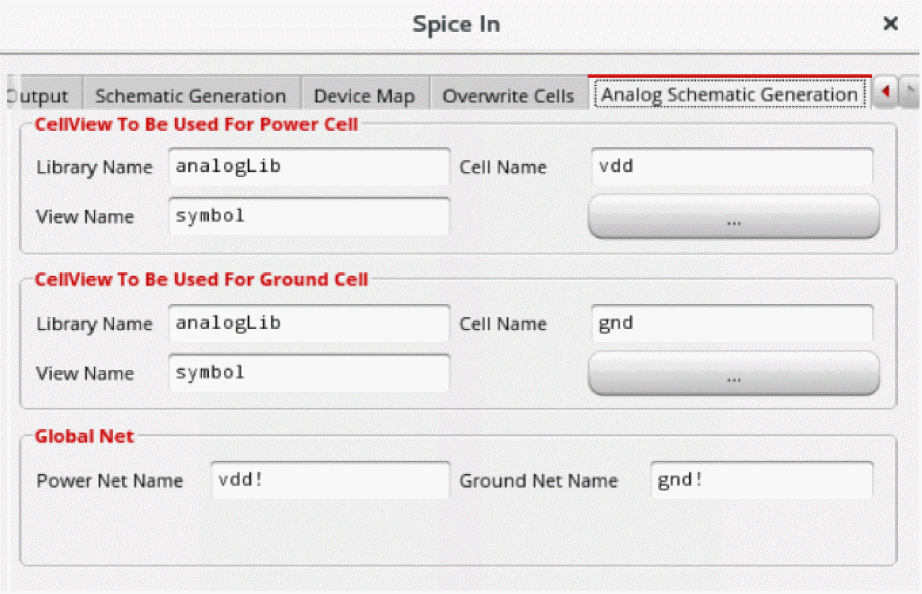Switch to the Output tab
The width and height of the screenshot is (922, 594).
tap(38, 96)
